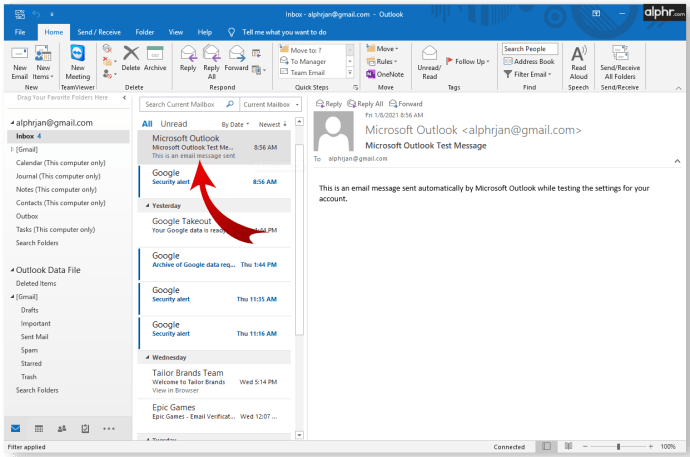This screenshot has height=457, width=690.
Task: Open the New Items button
Action: (43, 62)
